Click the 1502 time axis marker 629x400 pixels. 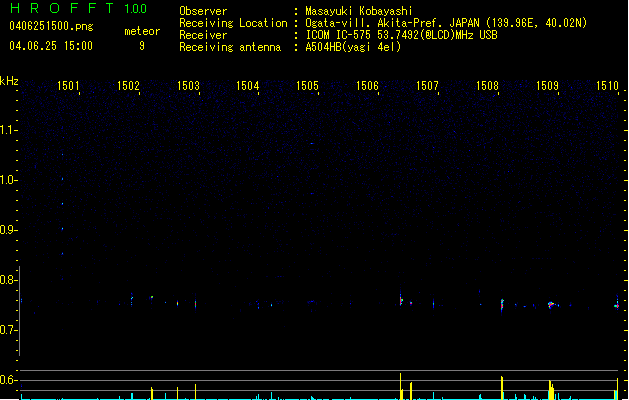click(128, 86)
